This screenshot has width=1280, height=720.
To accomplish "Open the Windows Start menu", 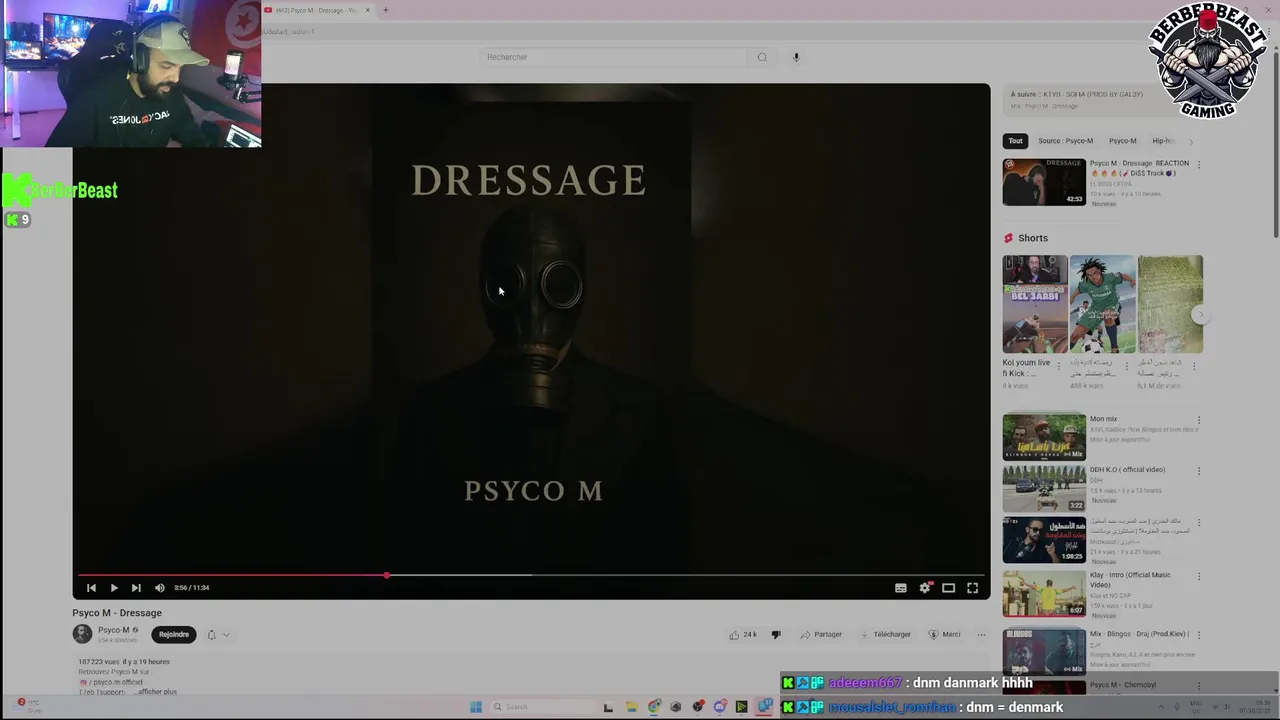I will (476, 707).
